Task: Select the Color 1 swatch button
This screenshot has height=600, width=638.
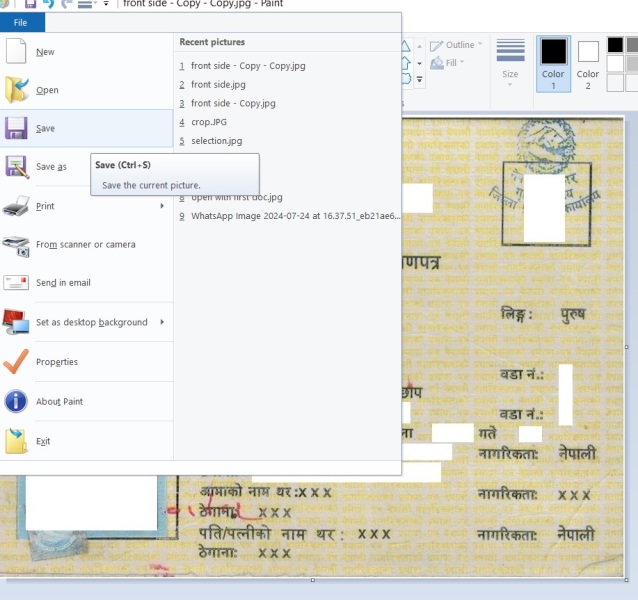Action: (x=553, y=64)
